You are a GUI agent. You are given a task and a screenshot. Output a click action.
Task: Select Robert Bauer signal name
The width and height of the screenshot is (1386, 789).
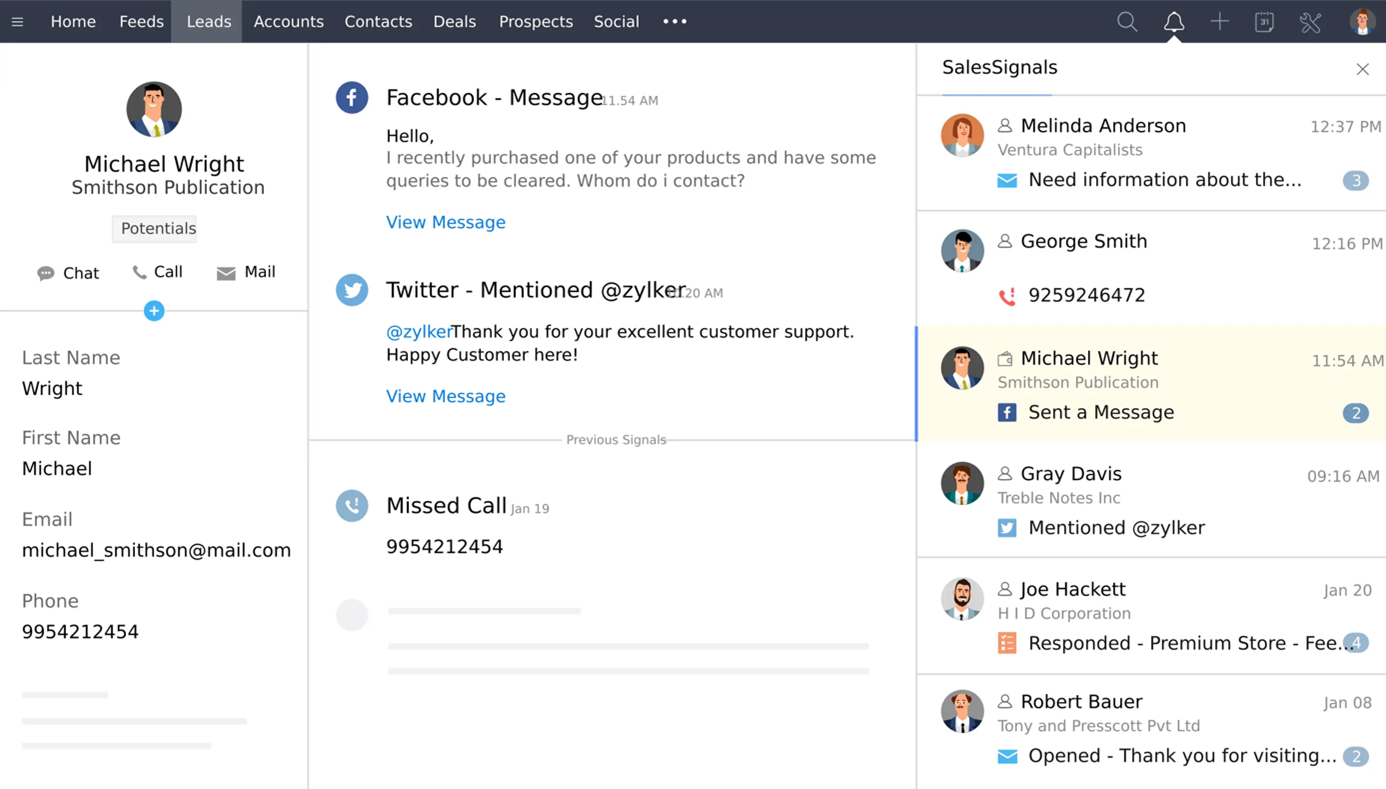tap(1081, 702)
